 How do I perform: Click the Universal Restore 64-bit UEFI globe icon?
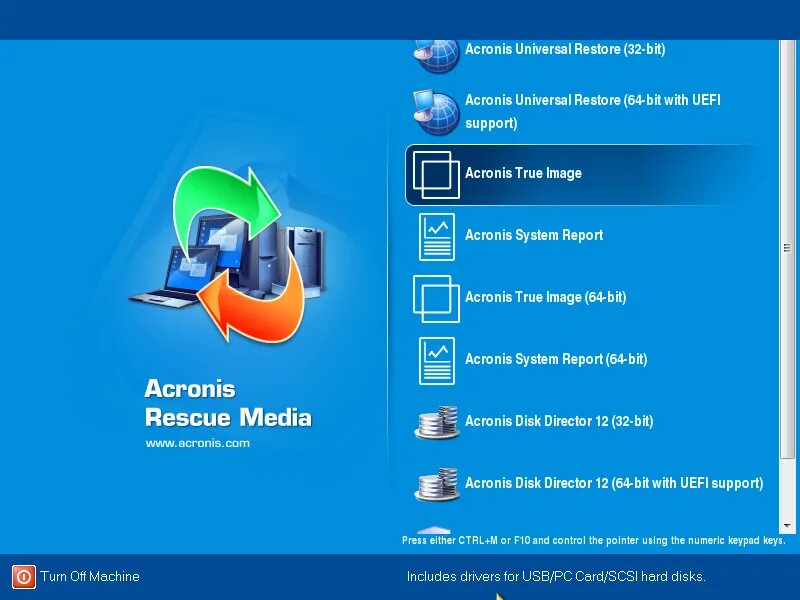pos(437,112)
